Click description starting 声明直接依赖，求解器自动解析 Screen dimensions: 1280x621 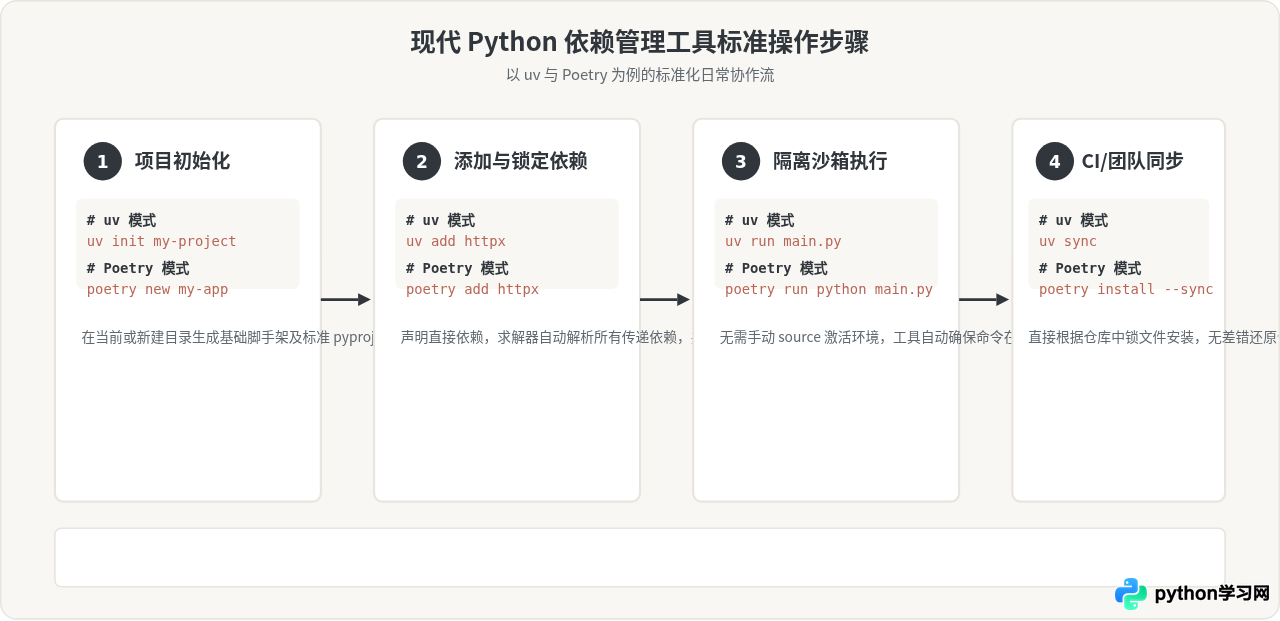click(x=547, y=337)
